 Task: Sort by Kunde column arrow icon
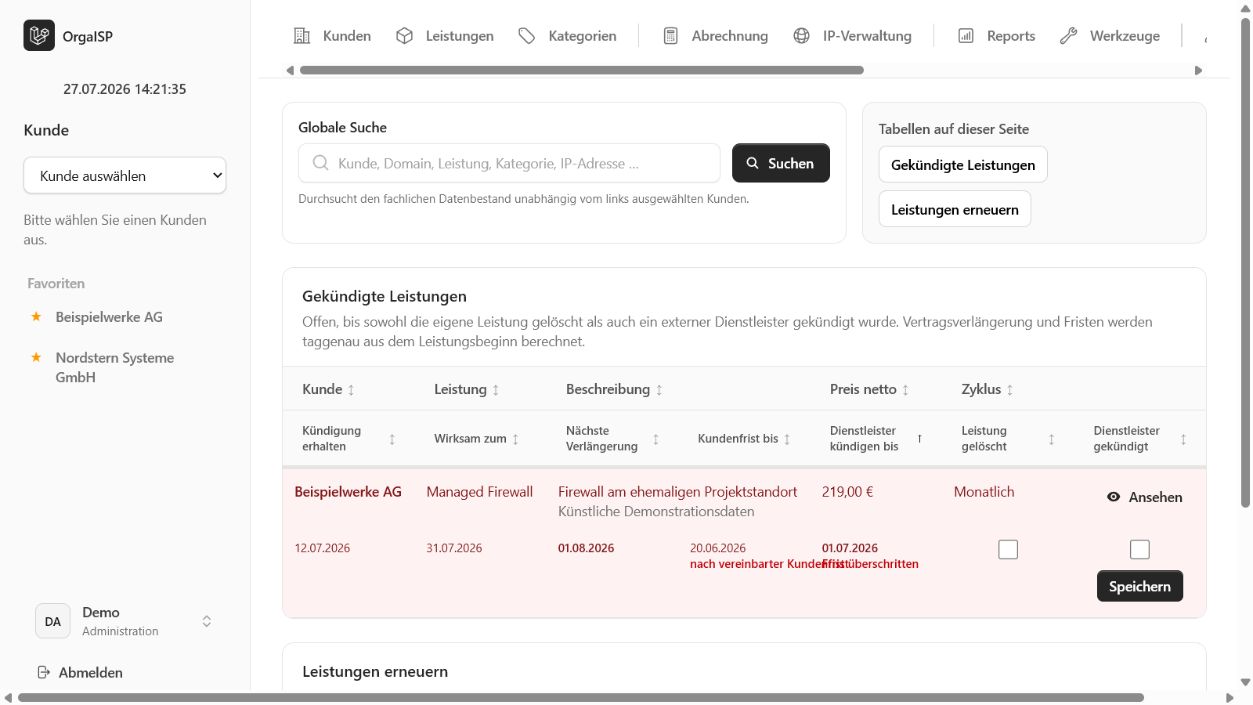tap(351, 390)
